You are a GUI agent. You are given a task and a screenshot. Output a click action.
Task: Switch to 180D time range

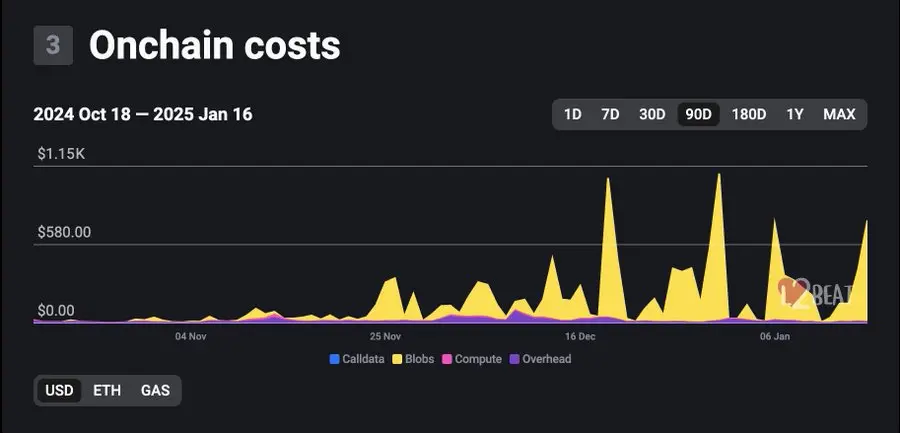(748, 114)
